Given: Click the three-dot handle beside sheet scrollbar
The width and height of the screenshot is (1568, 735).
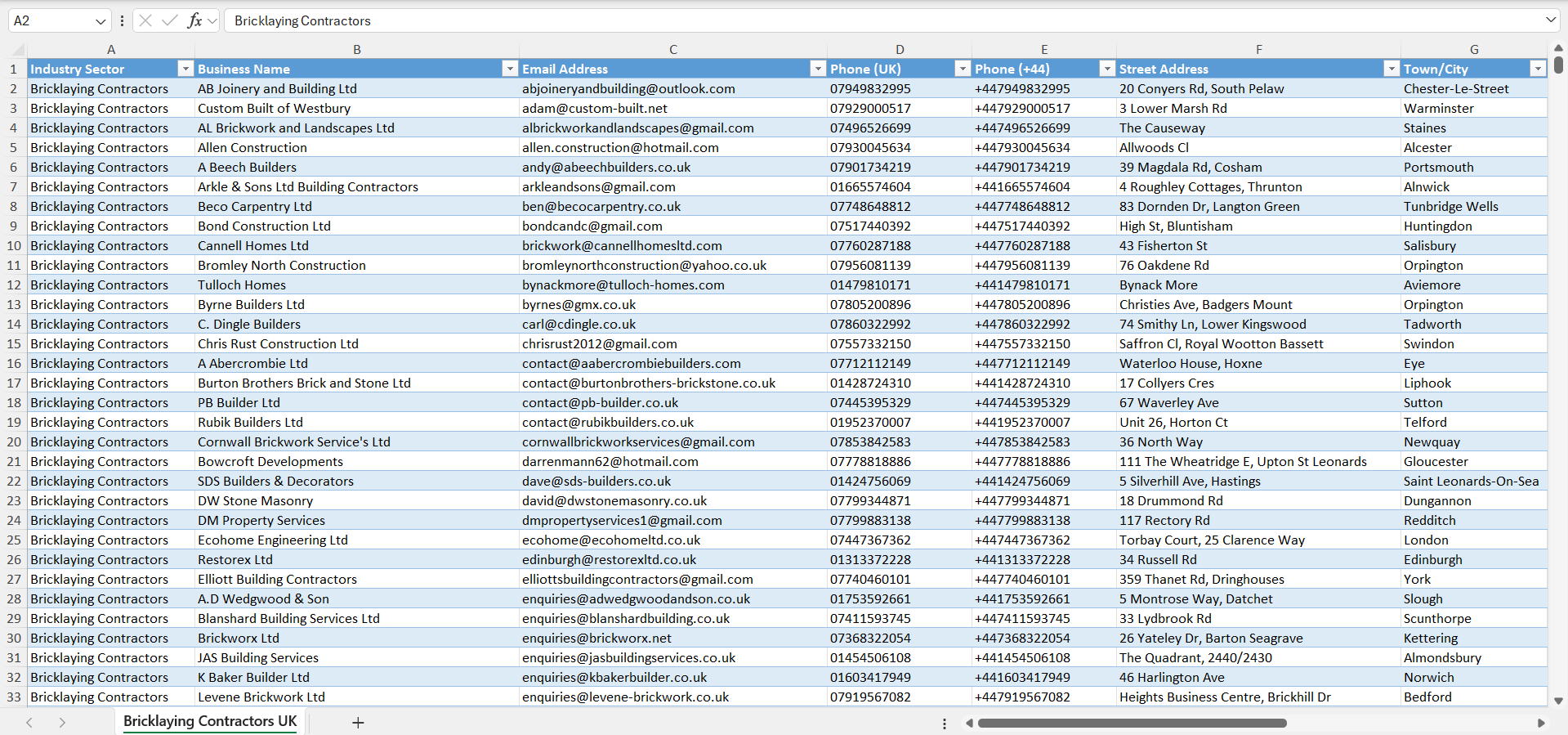Looking at the screenshot, I should [x=945, y=724].
